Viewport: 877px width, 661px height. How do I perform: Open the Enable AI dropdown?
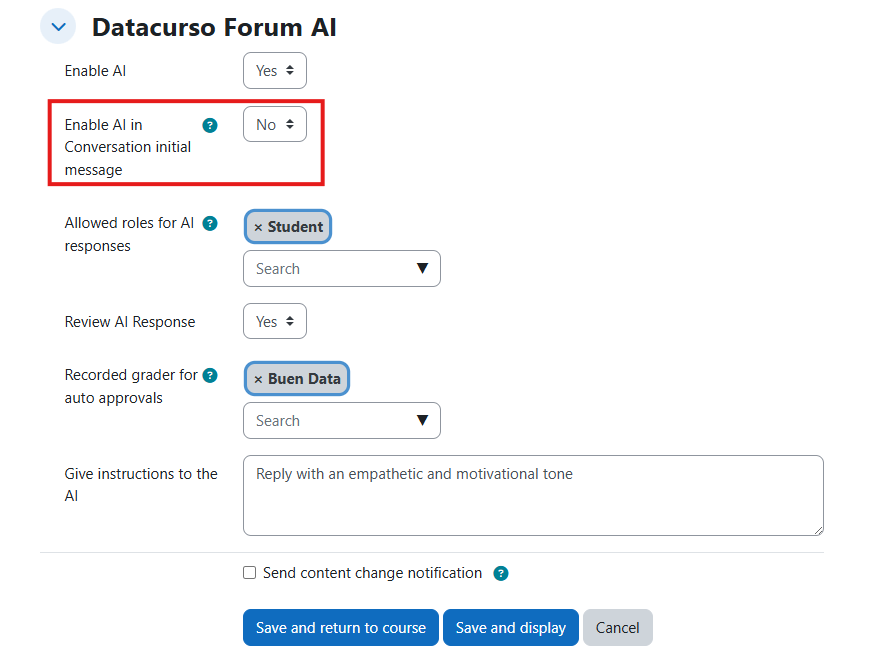(x=274, y=70)
